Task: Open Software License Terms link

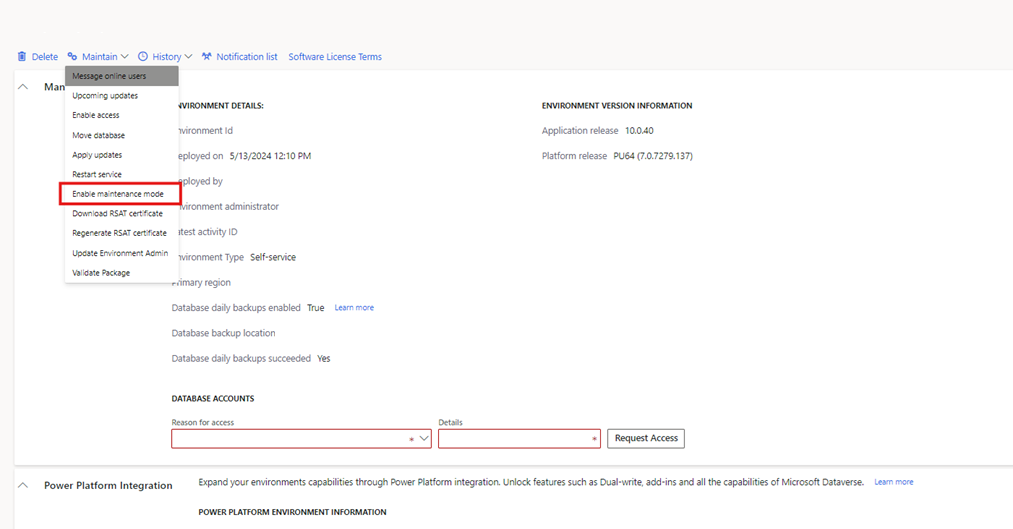Action: tap(334, 57)
